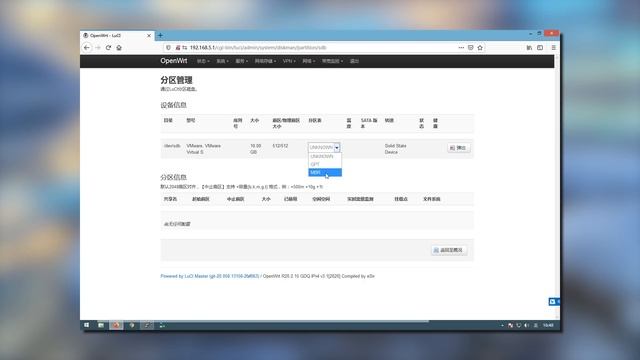Click the browser forward arrow
Screen dimensions: 640x360
pos(98,48)
